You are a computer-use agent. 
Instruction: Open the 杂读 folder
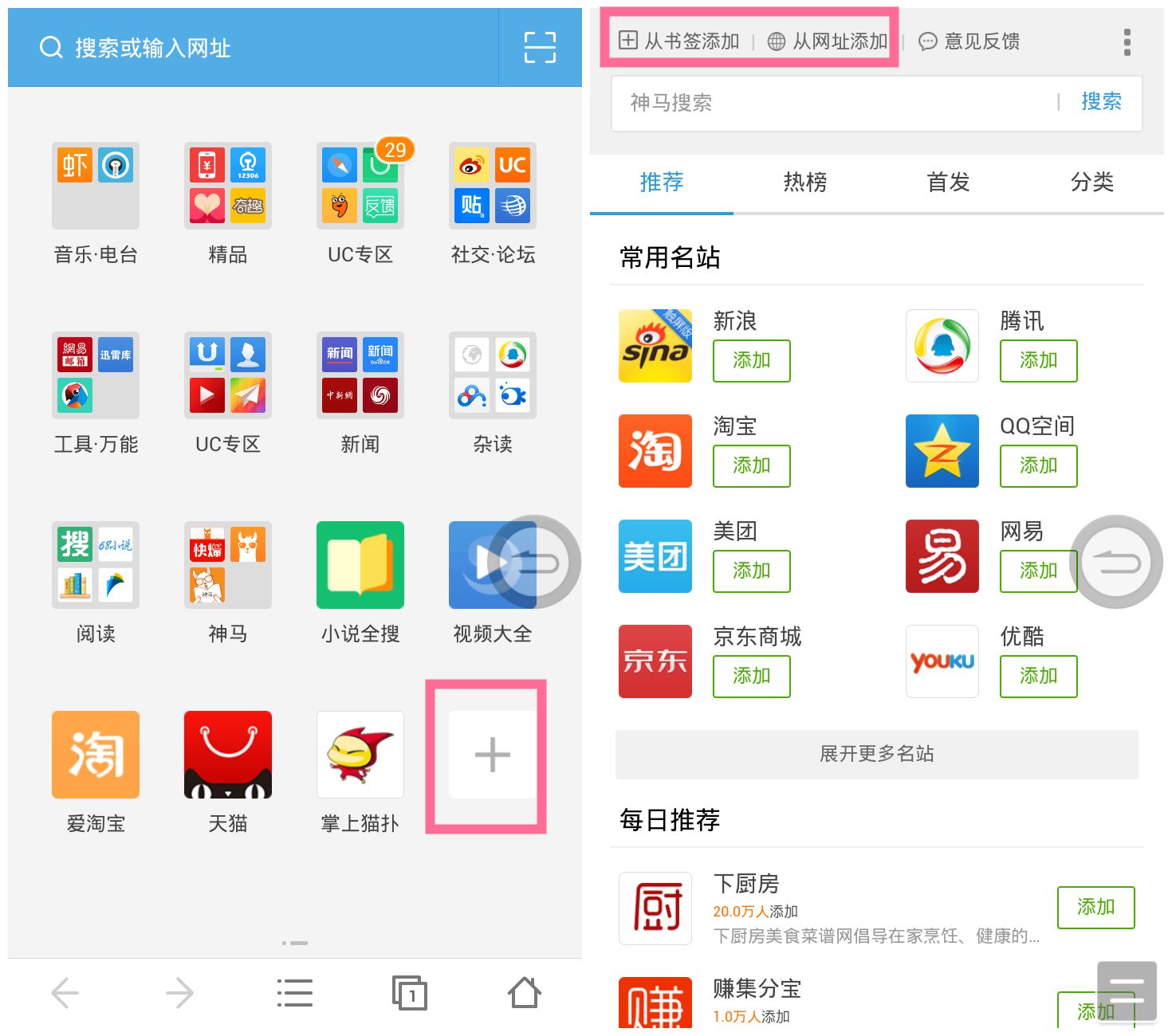click(x=493, y=375)
